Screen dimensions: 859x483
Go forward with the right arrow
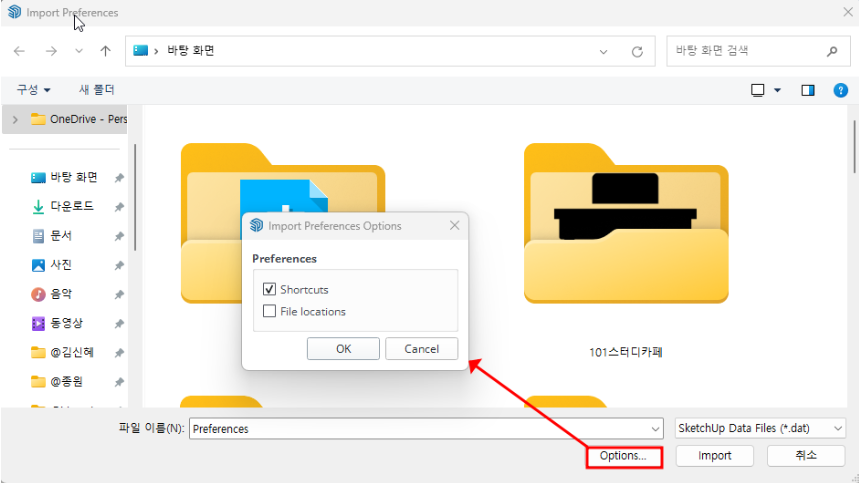51,51
